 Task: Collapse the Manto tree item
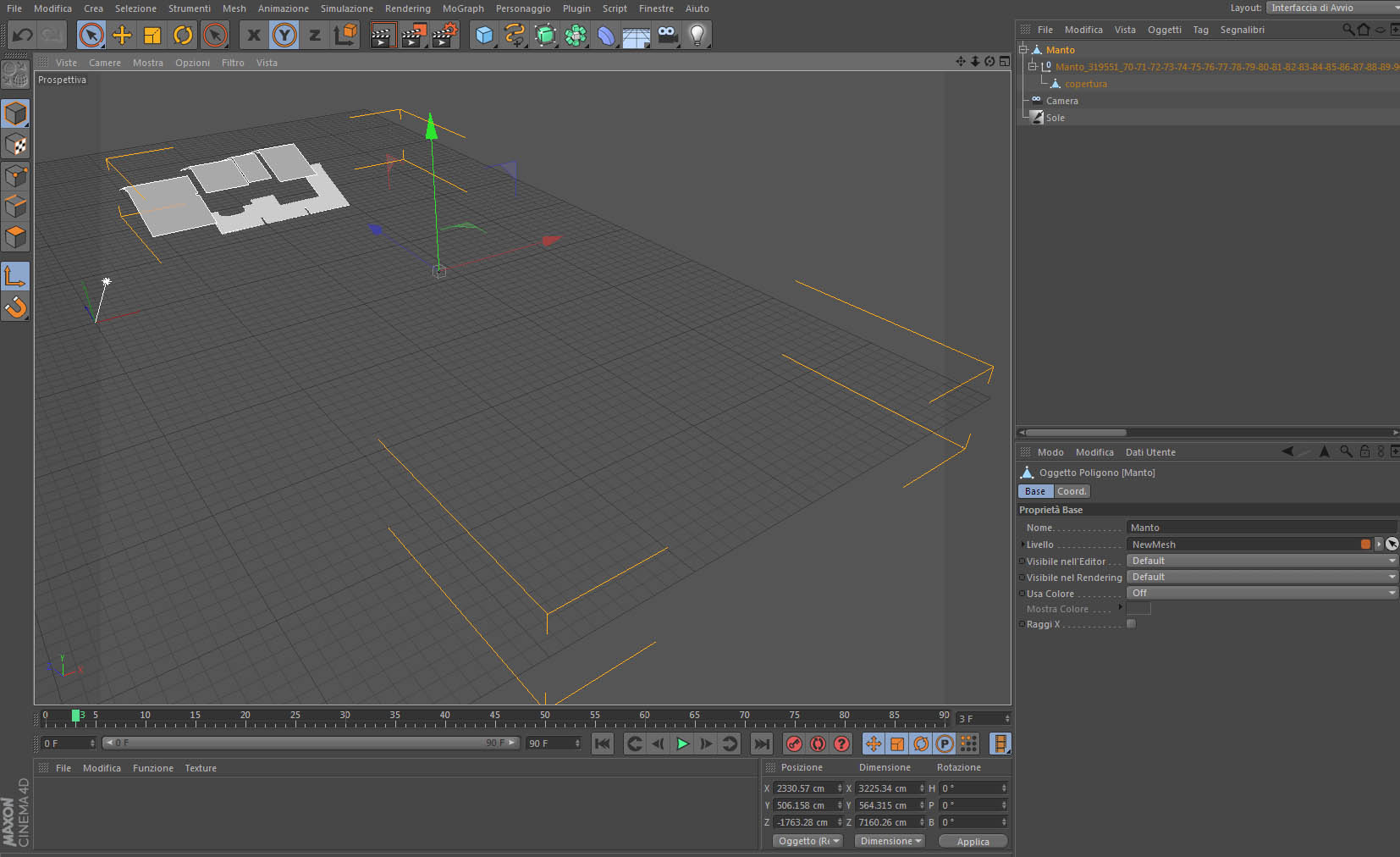pos(1023,50)
